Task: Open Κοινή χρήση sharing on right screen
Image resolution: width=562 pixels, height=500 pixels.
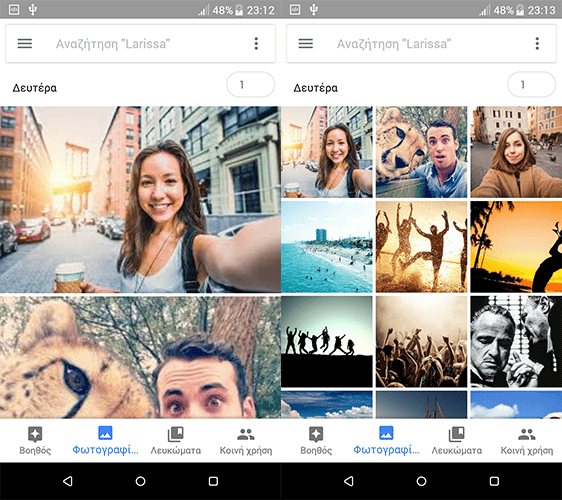Action: 527,441
